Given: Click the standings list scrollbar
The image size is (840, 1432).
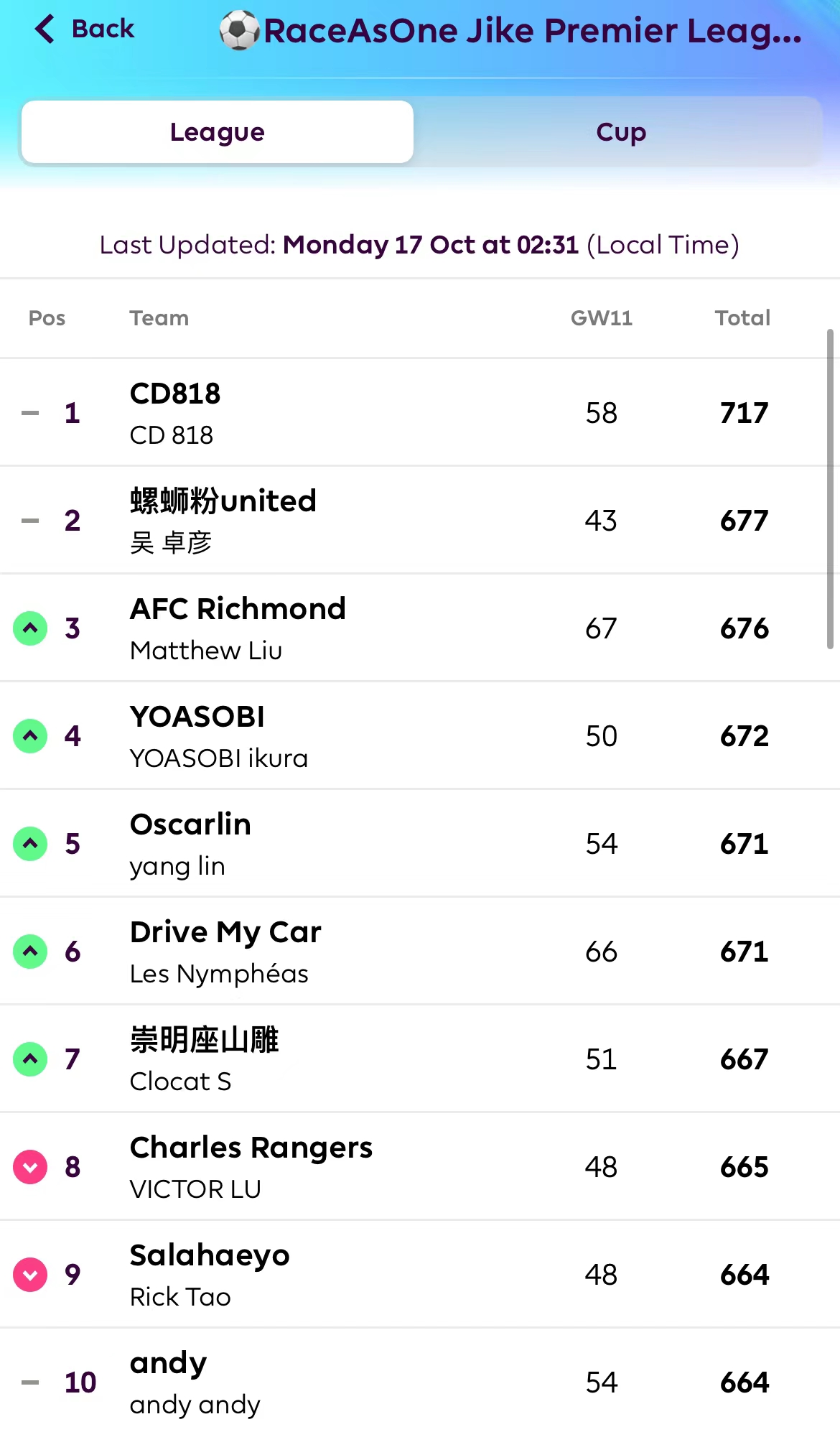Looking at the screenshot, I should click(830, 488).
